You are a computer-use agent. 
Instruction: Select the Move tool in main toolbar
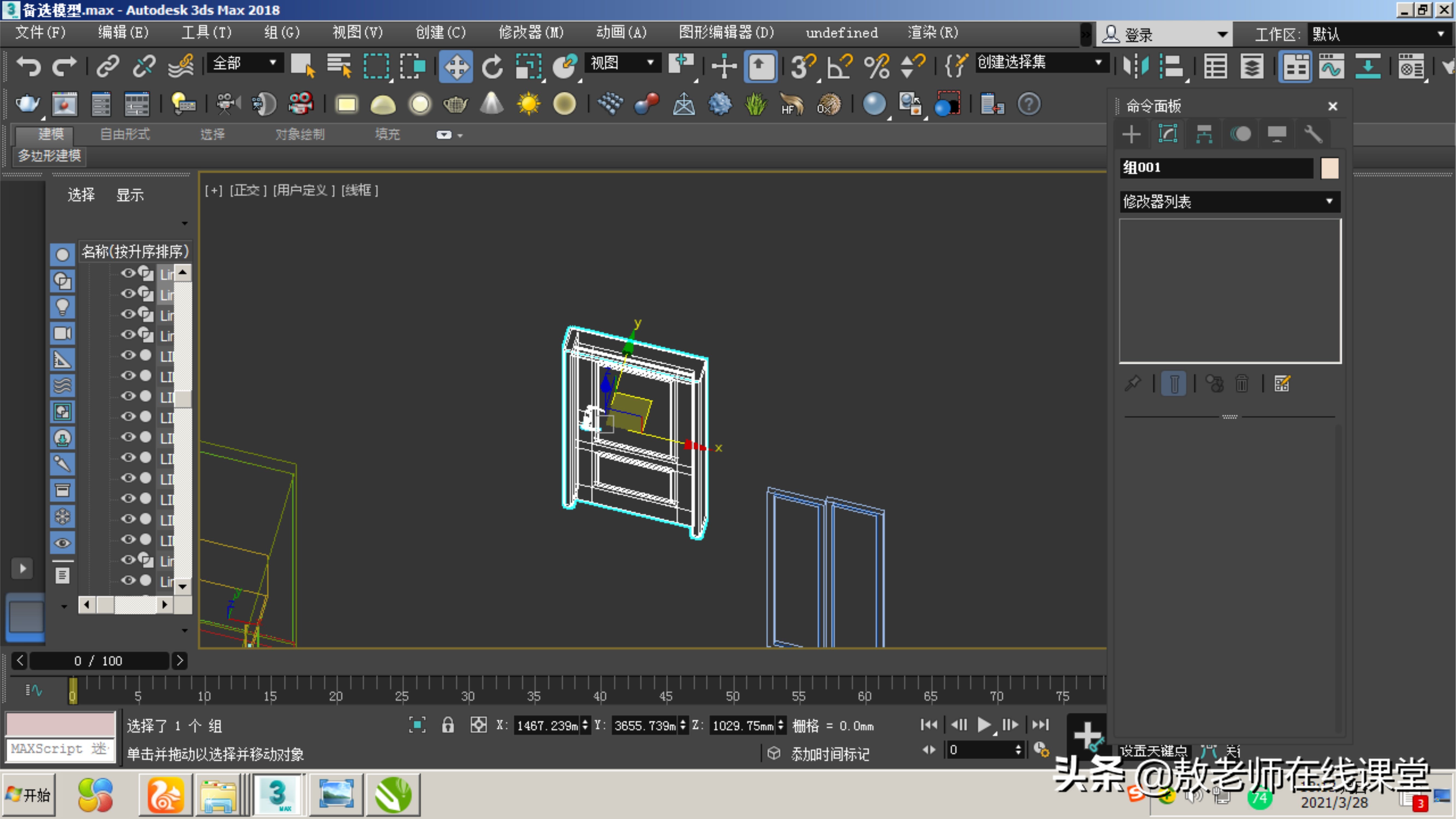(x=456, y=66)
